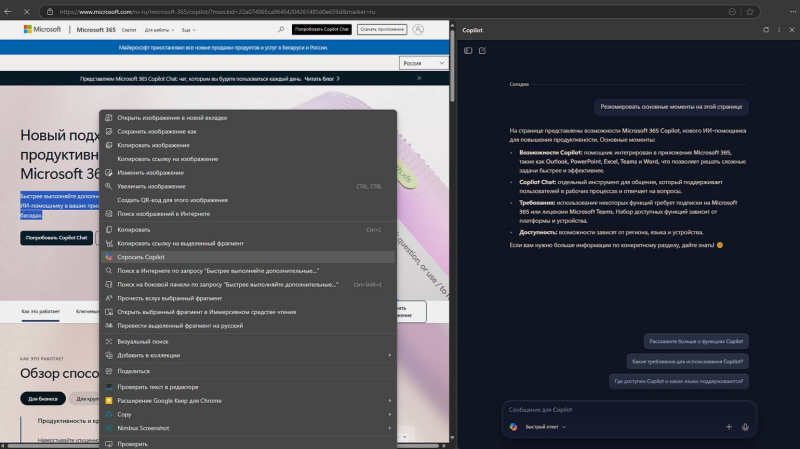Expand the Для работы menu

159,30
